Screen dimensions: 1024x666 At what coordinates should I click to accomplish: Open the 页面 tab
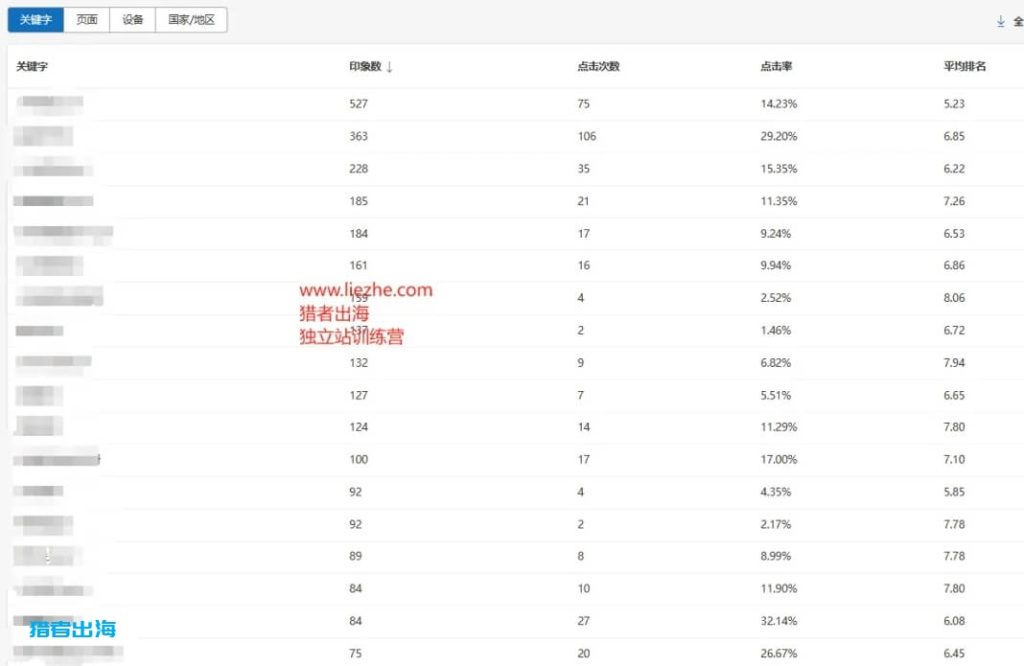[x=87, y=20]
